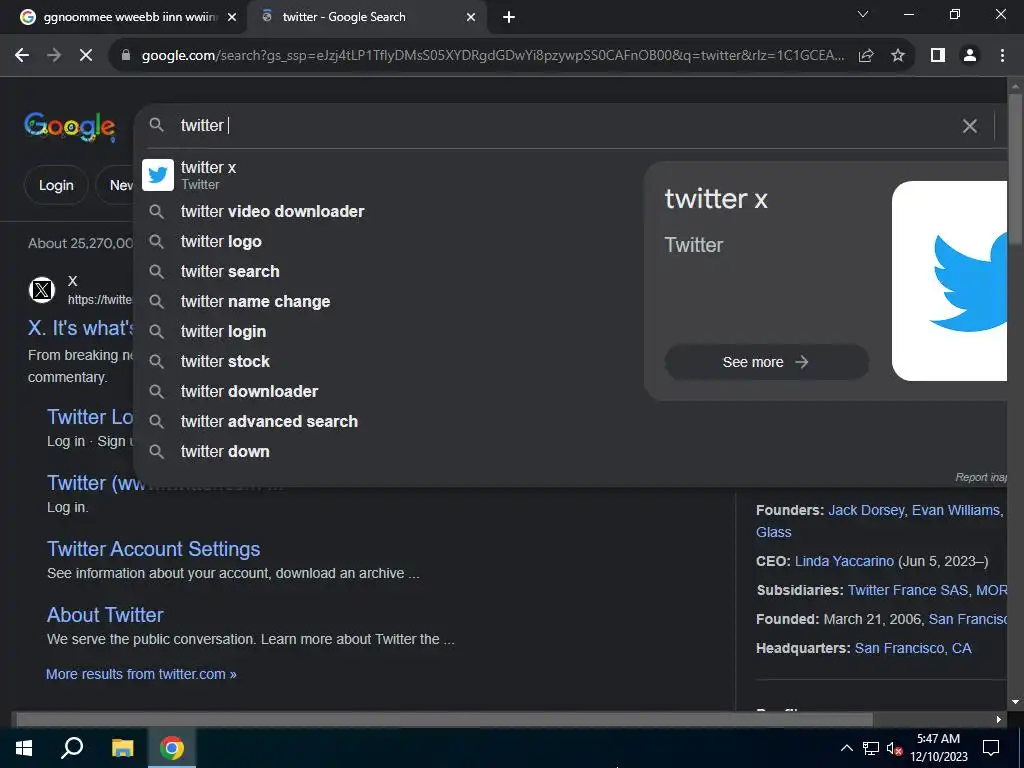The image size is (1024, 768).
Task: Click the vertical scrollbar down arrow
Action: [1015, 702]
